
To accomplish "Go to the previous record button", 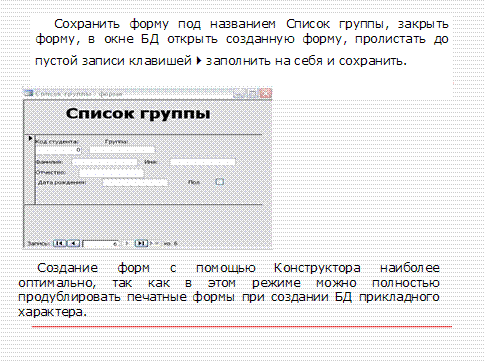I will [x=73, y=243].
